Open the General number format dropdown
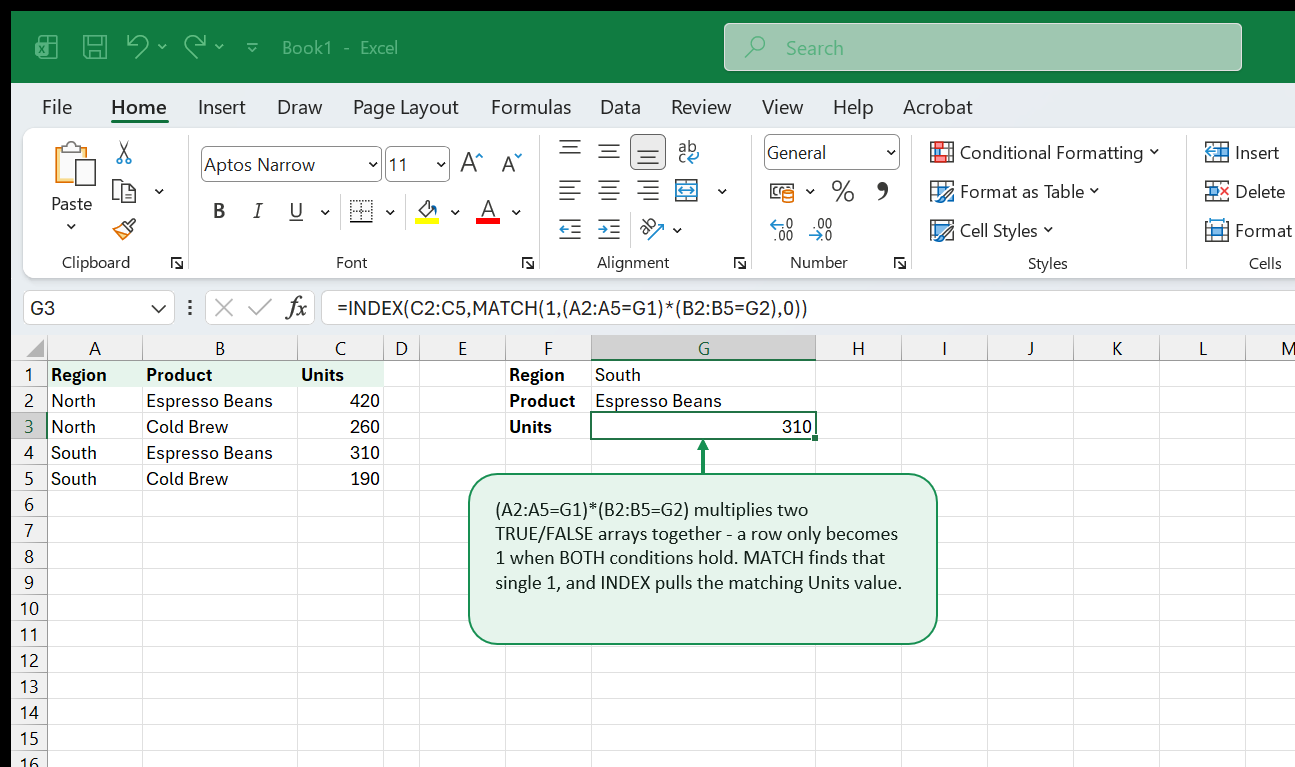 pyautogui.click(x=891, y=153)
